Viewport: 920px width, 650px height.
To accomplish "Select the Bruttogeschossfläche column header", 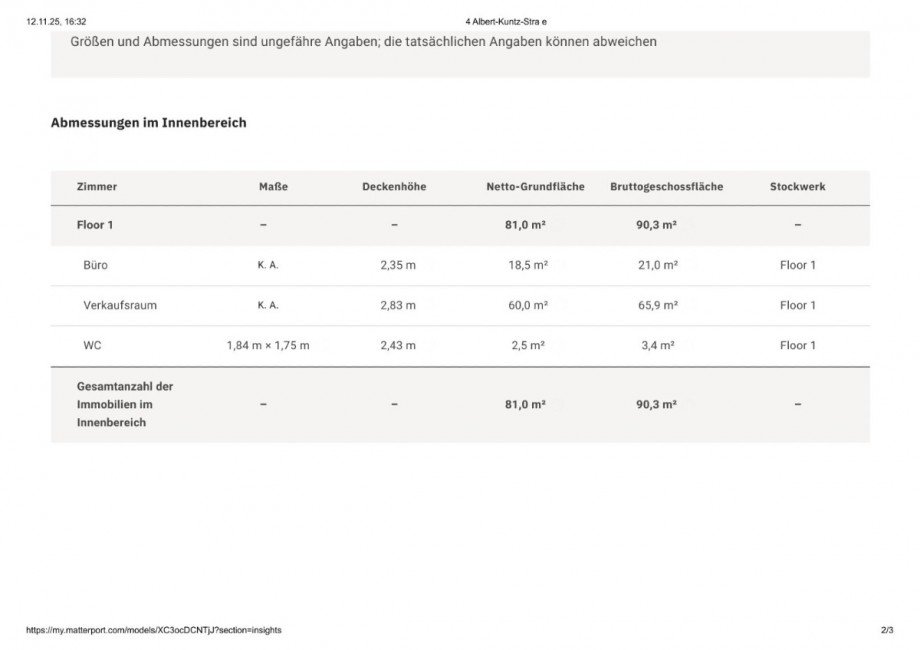I will coord(667,187).
